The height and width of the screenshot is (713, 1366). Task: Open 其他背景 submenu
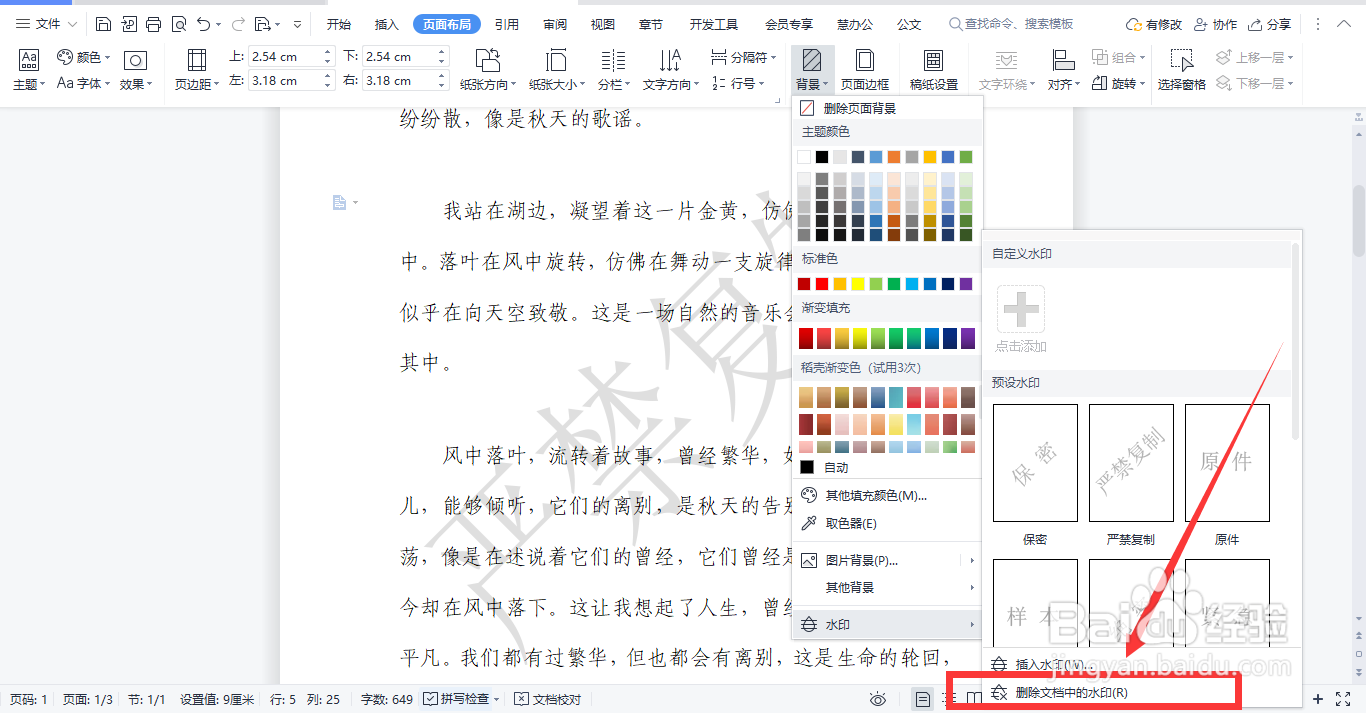(x=888, y=587)
